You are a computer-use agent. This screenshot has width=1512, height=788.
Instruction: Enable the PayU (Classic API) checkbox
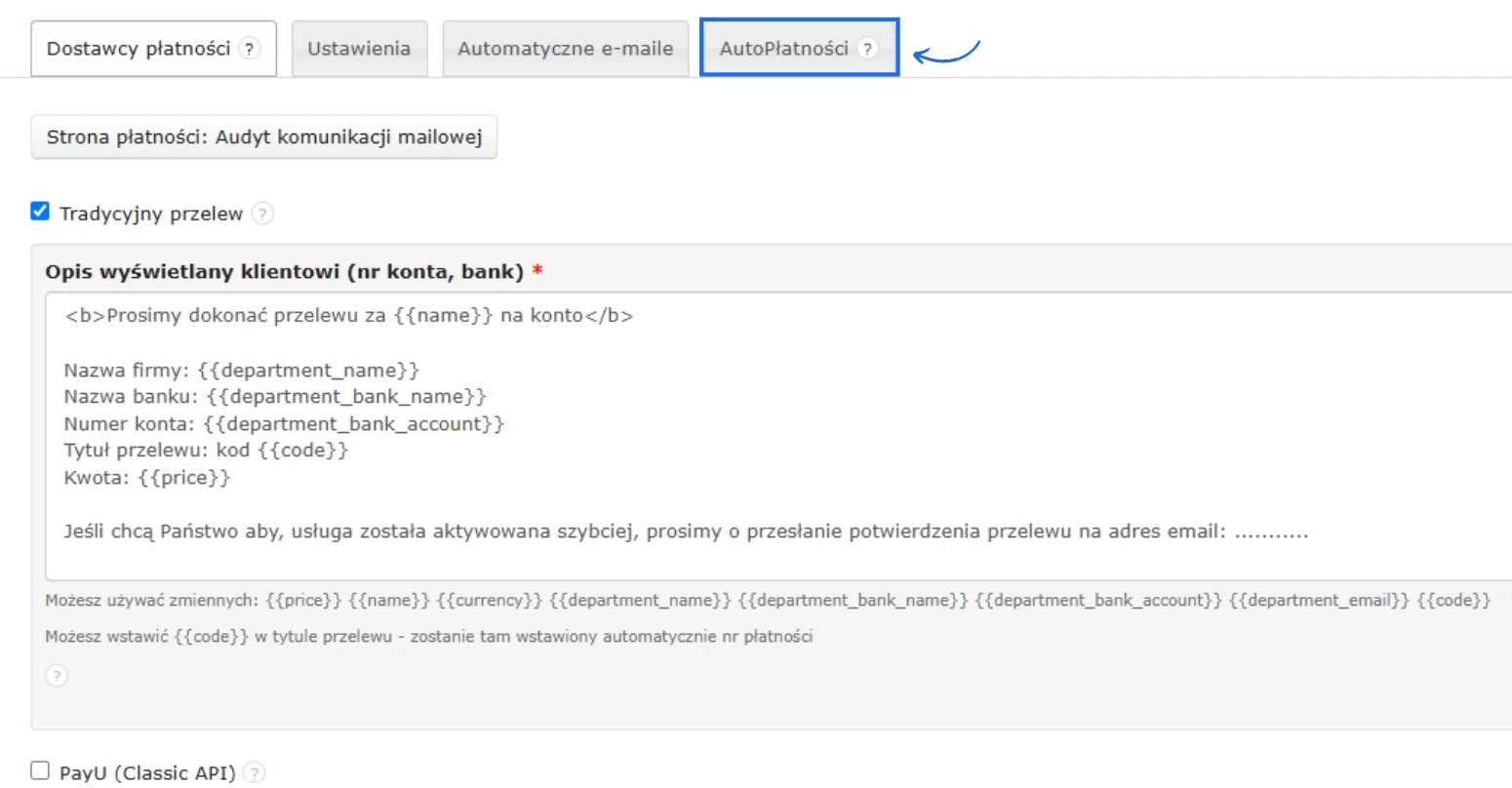[40, 770]
